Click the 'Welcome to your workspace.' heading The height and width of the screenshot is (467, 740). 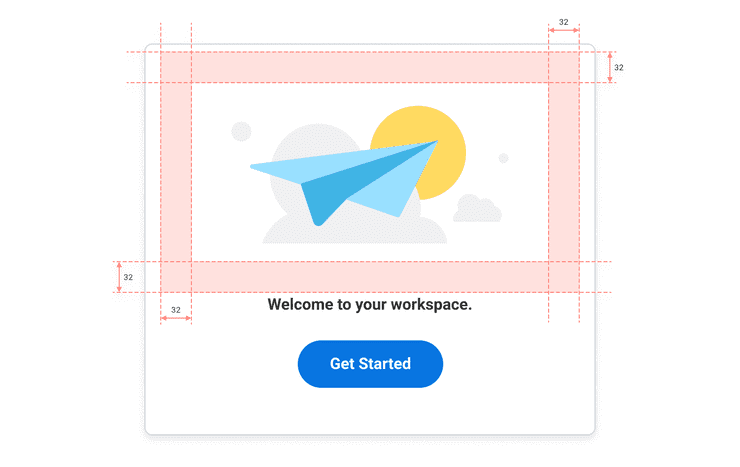point(370,305)
